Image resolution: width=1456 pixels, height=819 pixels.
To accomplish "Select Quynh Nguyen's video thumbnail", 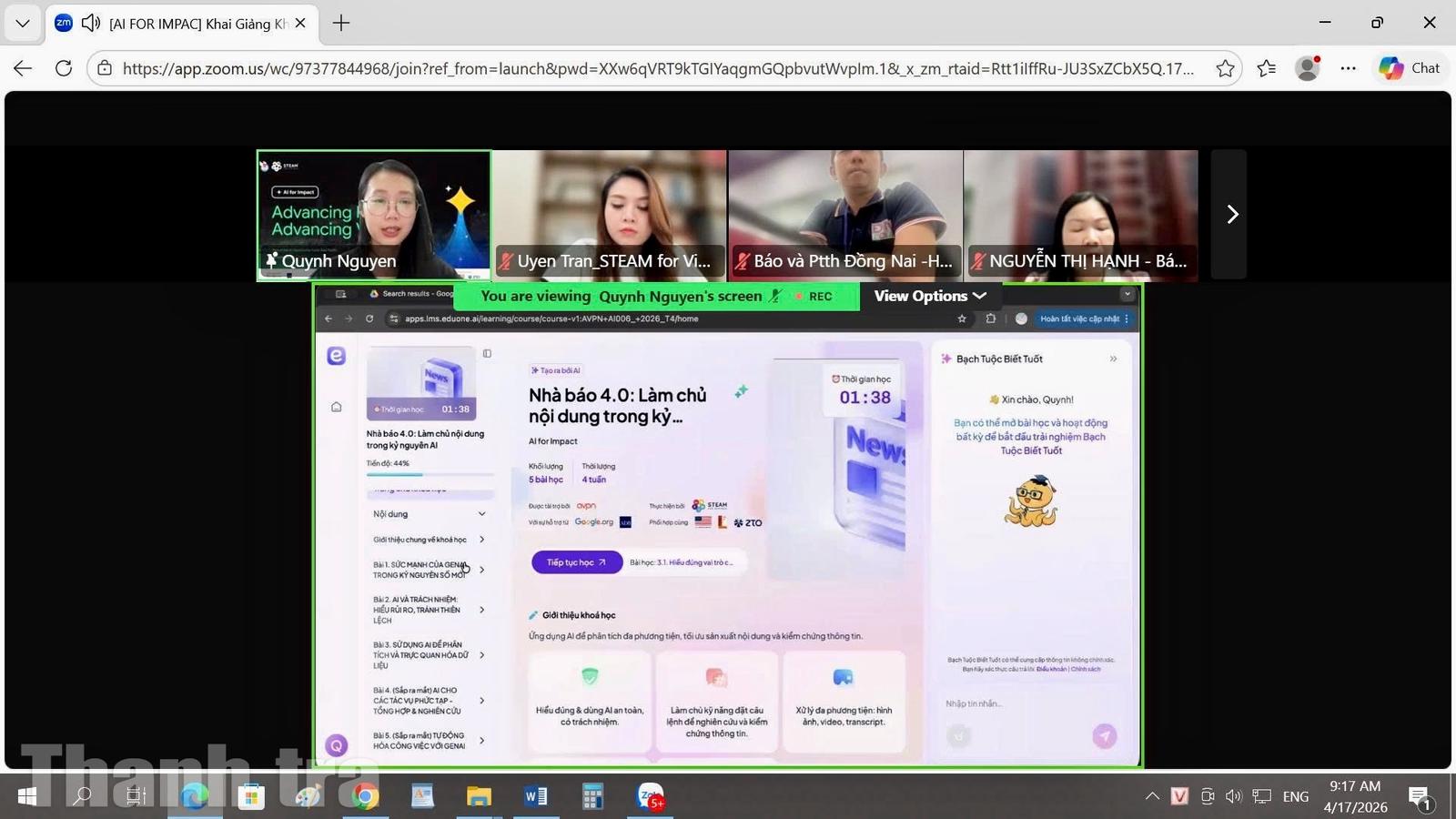I will 374,215.
